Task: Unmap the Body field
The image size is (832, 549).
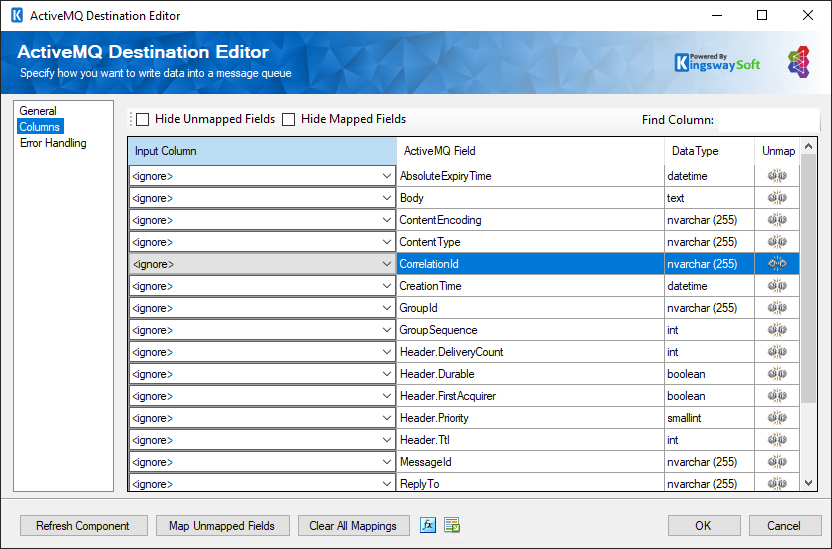Action: [777, 198]
